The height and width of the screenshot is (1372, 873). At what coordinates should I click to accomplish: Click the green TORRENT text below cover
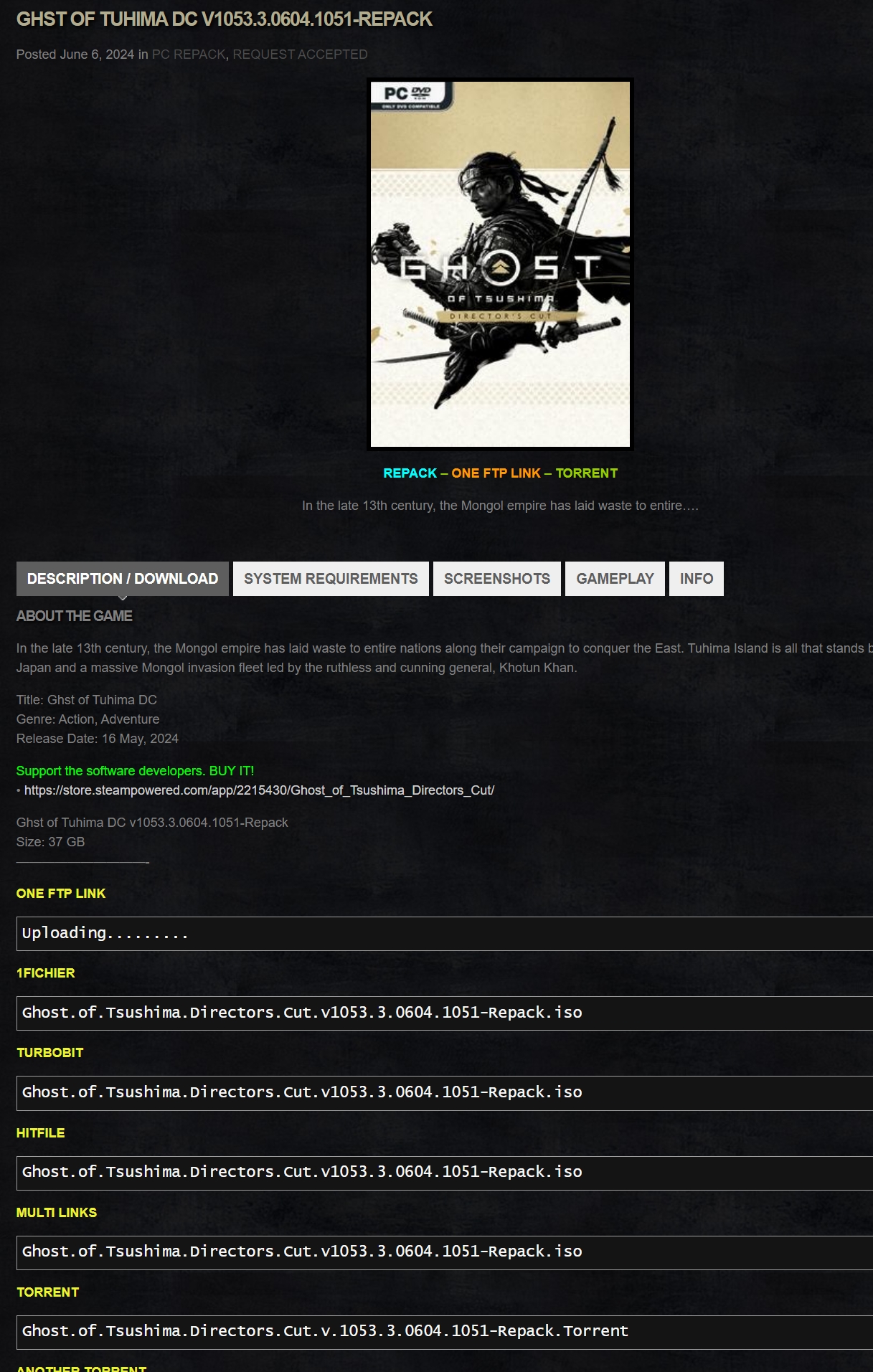[586, 473]
